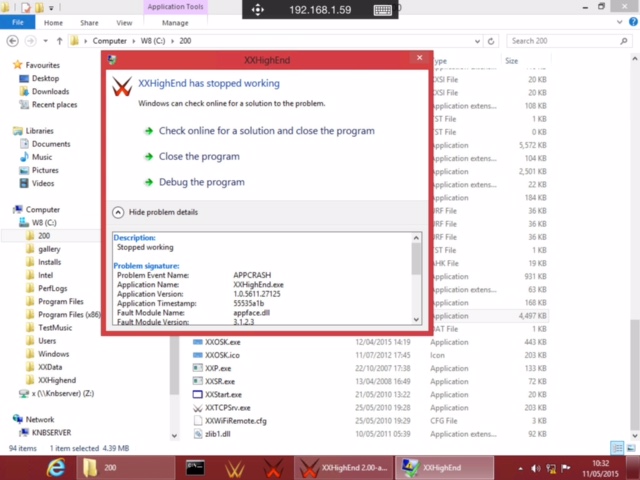Open Explorer help icon
Image resolution: width=640 pixels, height=480 pixels.
click(x=633, y=22)
